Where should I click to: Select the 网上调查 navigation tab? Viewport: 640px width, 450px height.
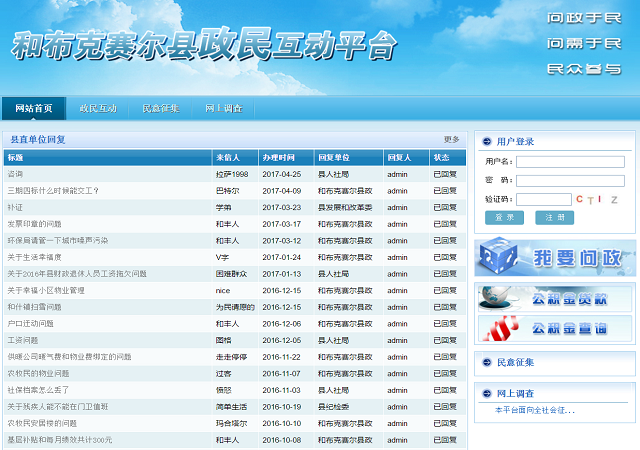(x=224, y=108)
